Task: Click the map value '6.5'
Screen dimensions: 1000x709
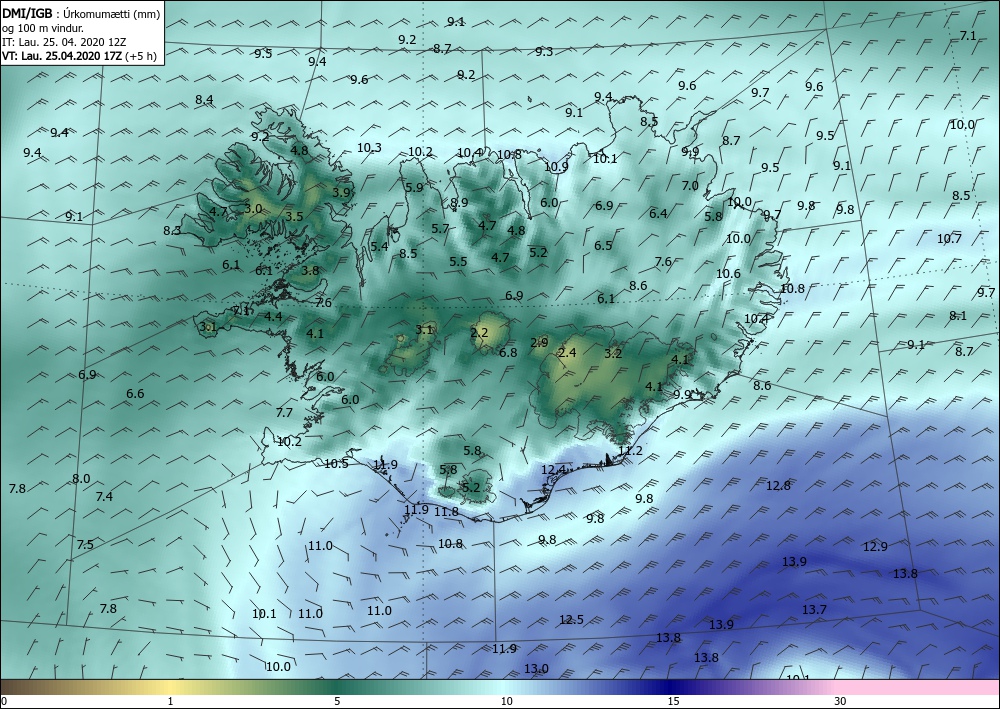Action: click(x=603, y=245)
